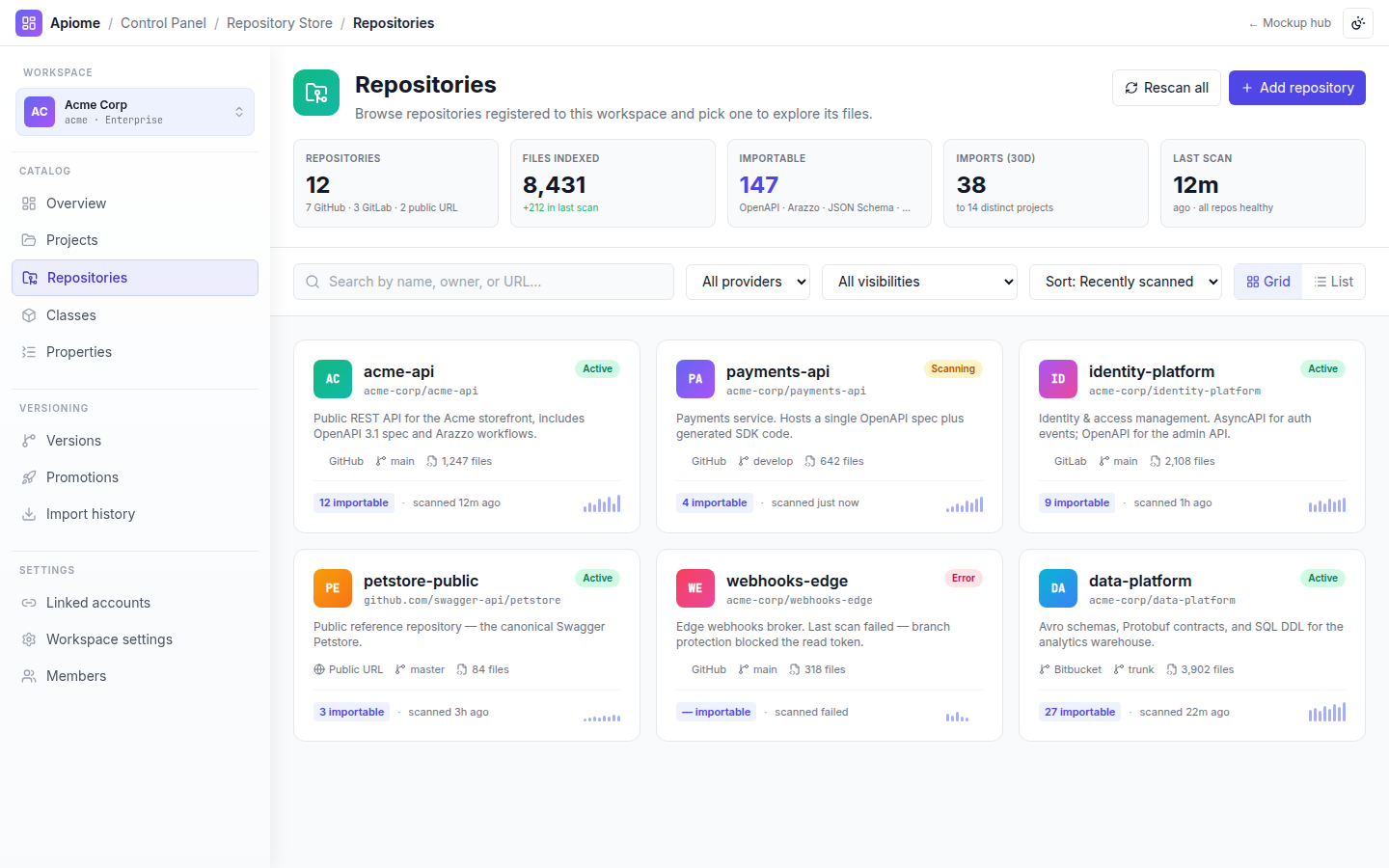Click the Importable 147 stat card

pos(830,183)
